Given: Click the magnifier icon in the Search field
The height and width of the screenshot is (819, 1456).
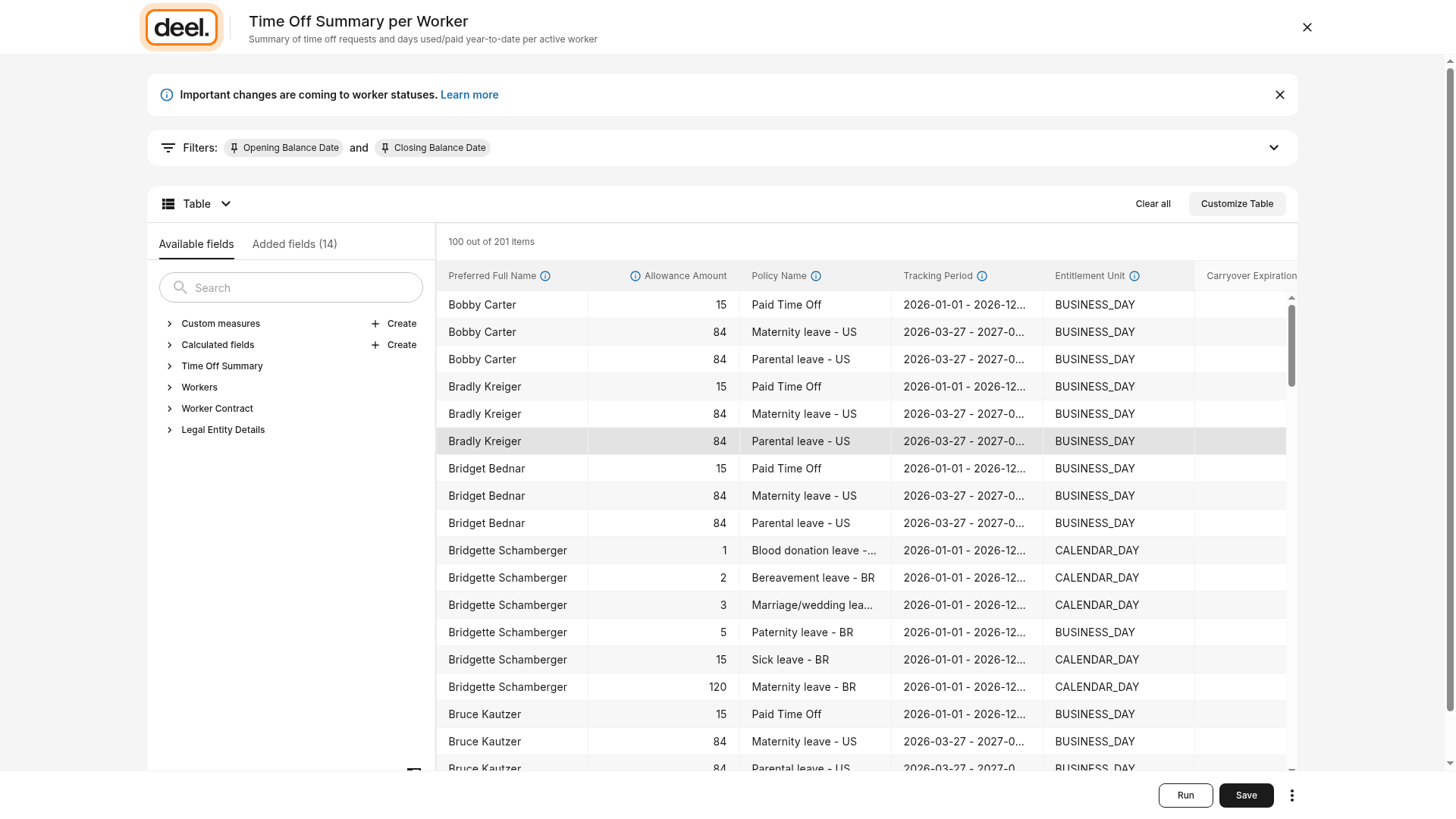Looking at the screenshot, I should 180,287.
